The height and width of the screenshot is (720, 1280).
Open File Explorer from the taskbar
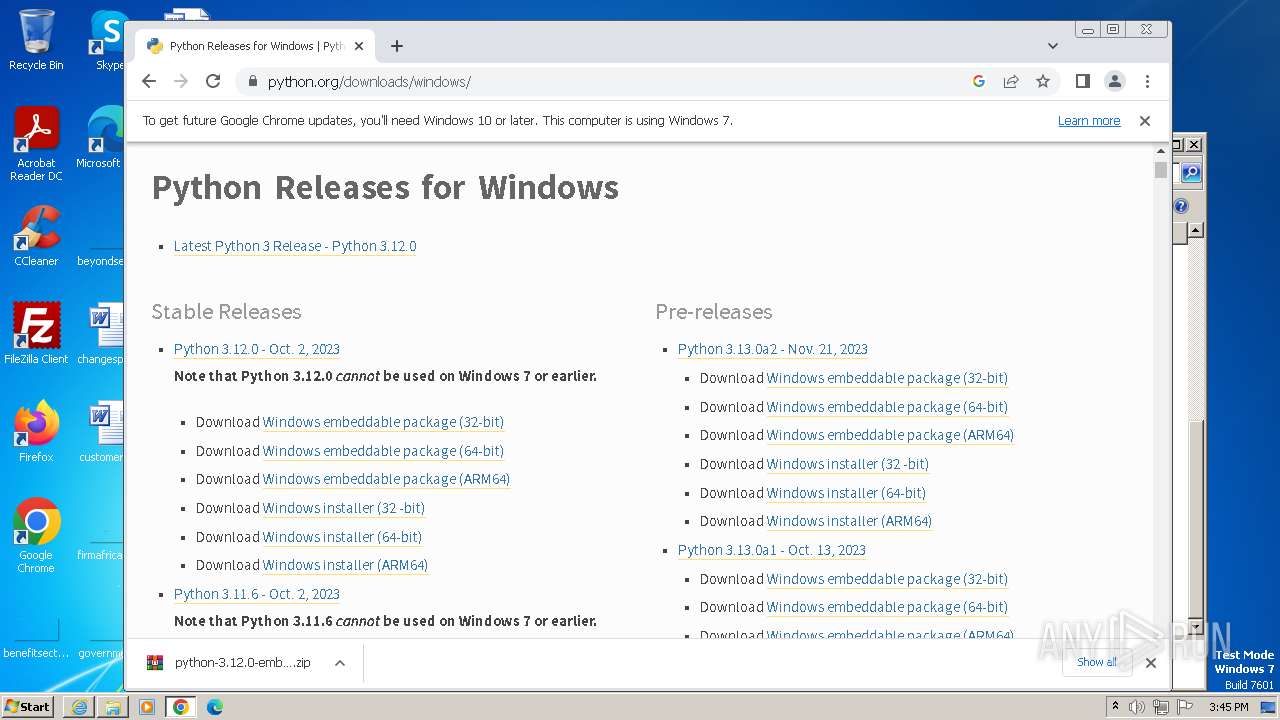[113, 707]
